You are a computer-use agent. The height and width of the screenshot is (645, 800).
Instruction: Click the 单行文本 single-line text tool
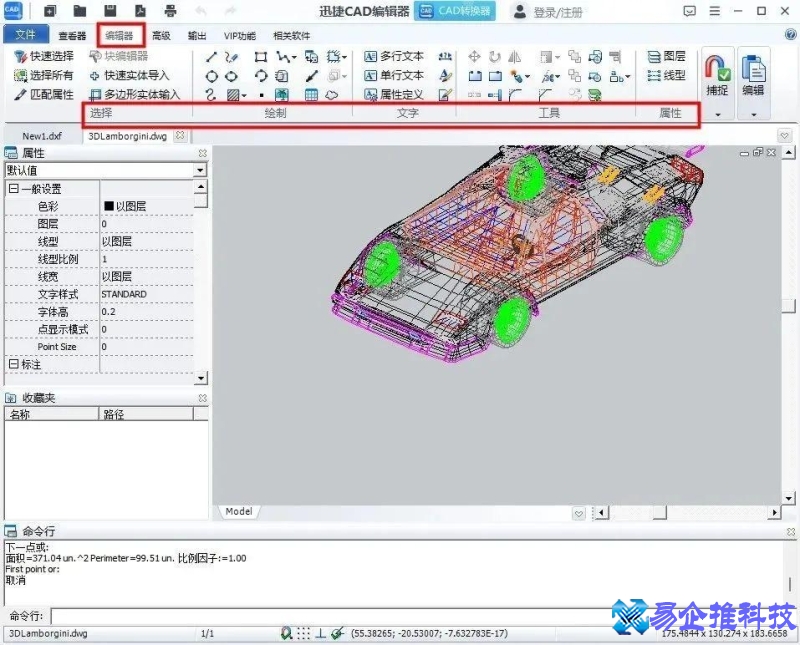[394, 76]
